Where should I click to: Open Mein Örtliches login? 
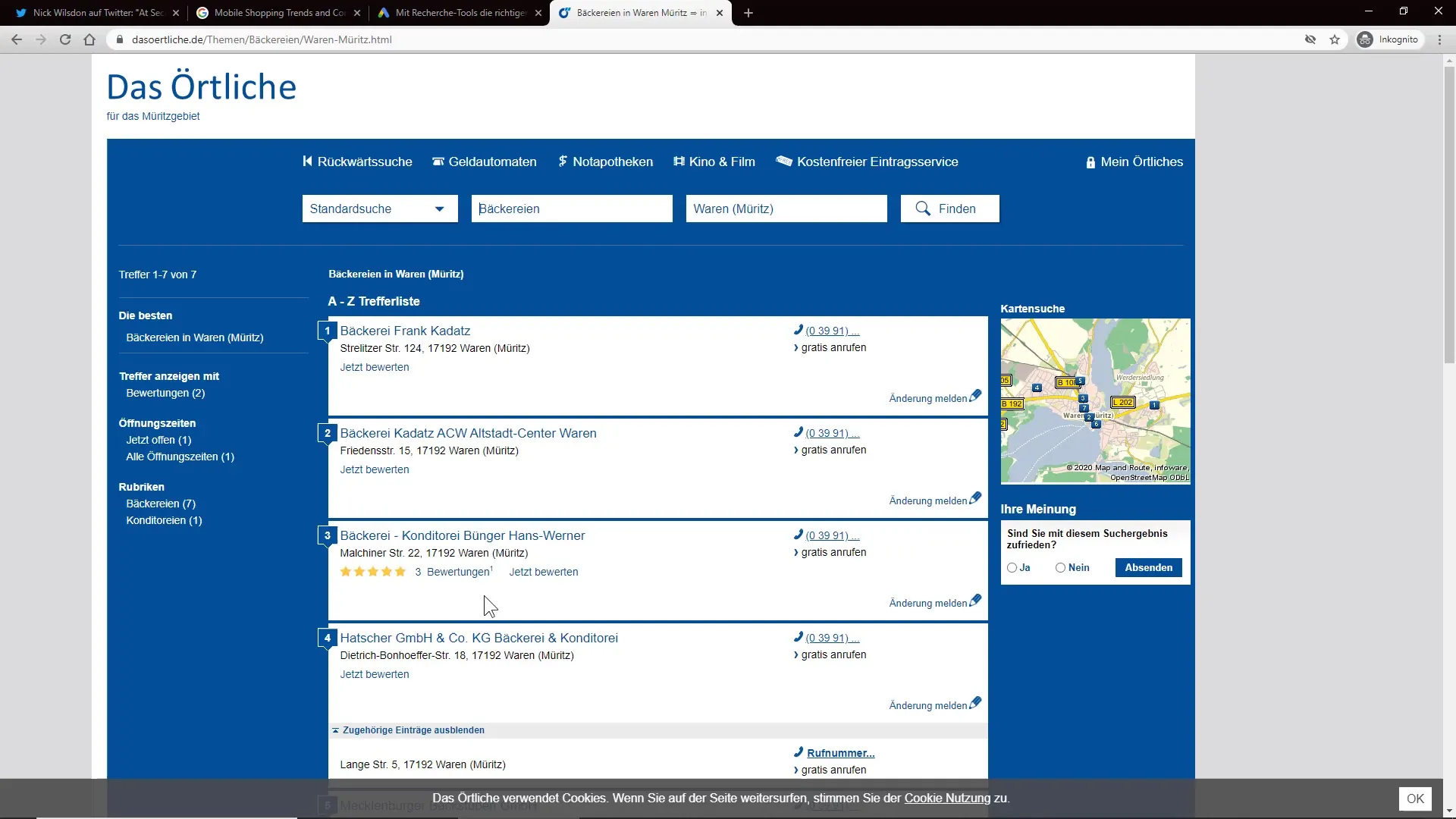1134,162
